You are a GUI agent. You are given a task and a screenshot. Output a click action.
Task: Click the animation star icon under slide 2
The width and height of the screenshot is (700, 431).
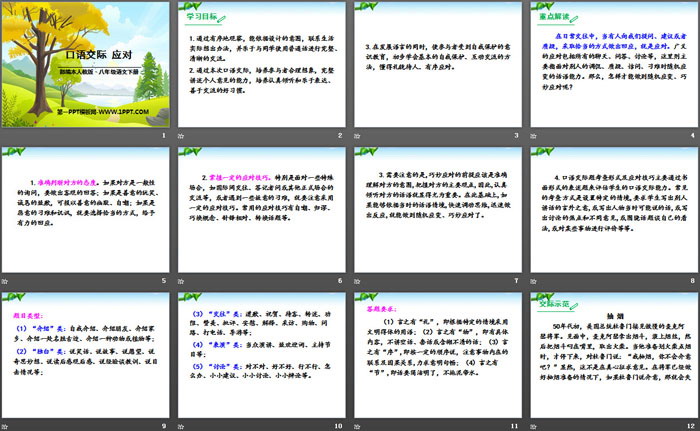(181, 136)
